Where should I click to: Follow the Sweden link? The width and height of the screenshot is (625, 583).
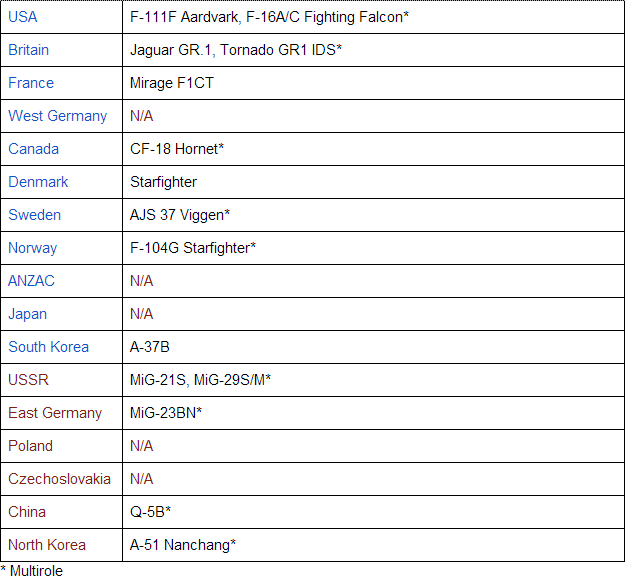click(x=34, y=215)
